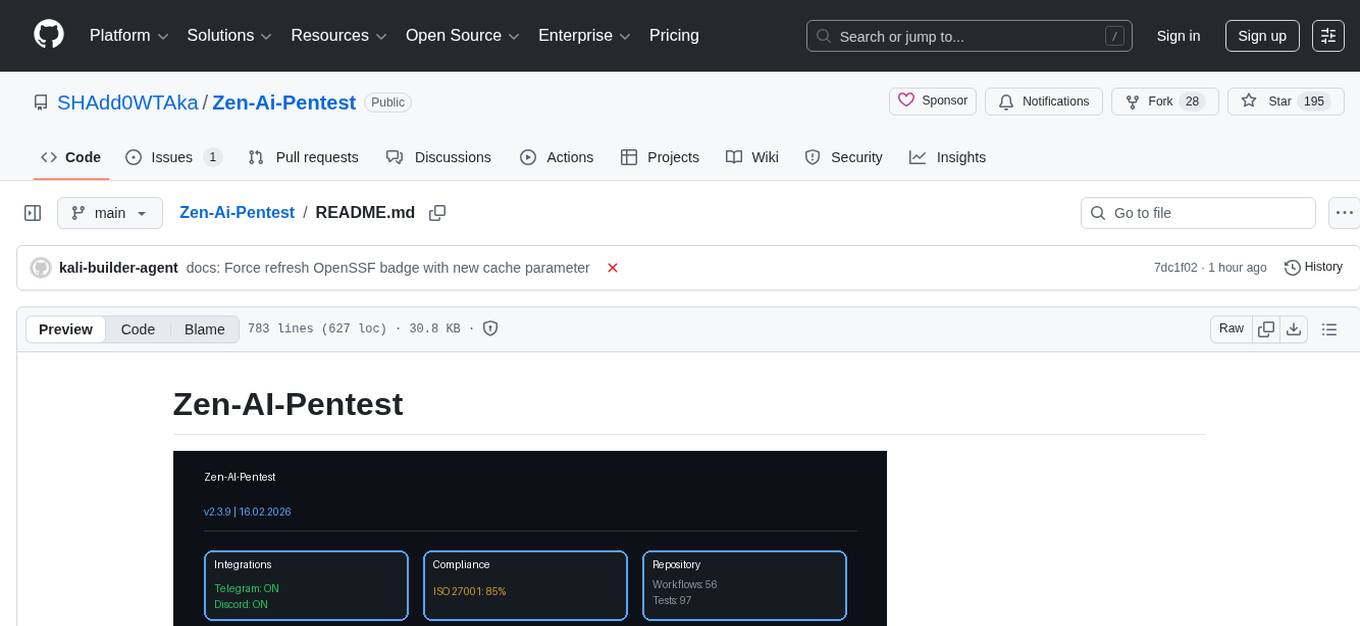Open the top-right navigation grid icon
The height and width of the screenshot is (626, 1360).
point(1328,35)
